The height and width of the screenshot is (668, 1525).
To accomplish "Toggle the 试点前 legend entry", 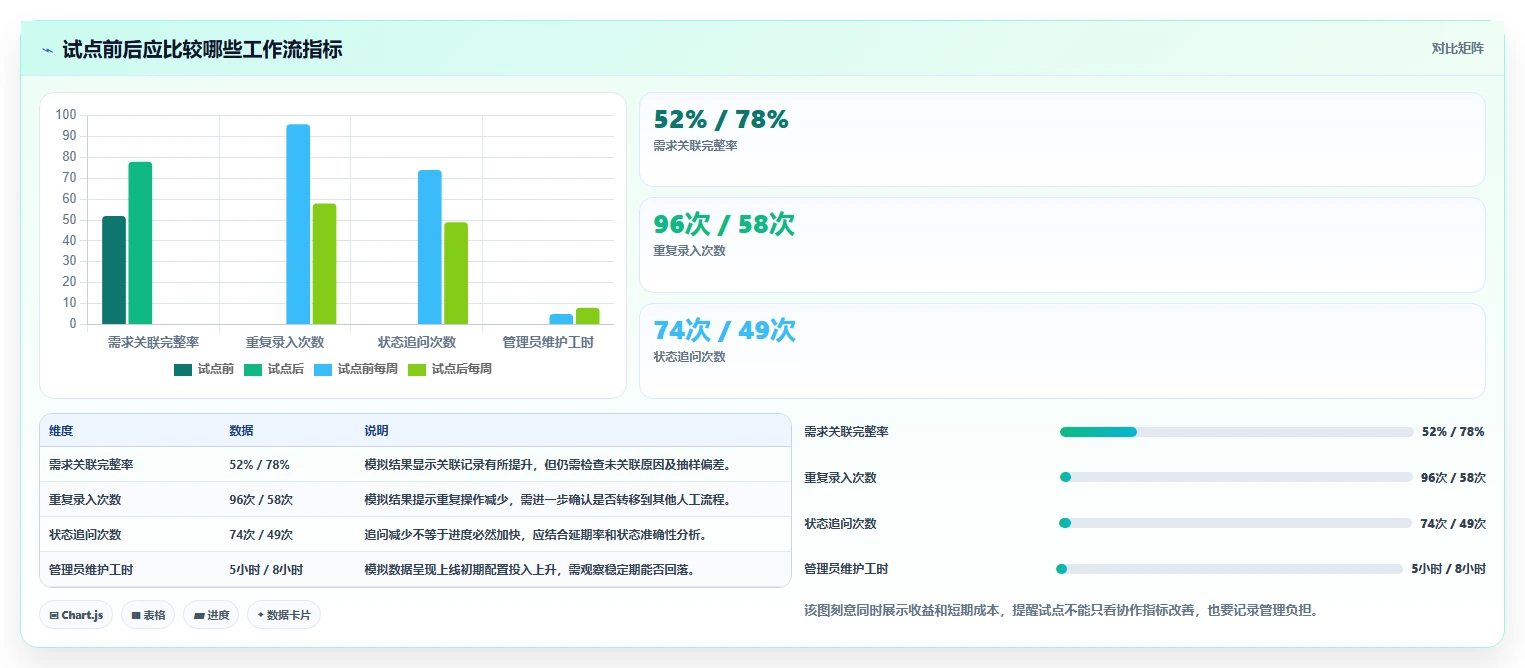I will [204, 369].
